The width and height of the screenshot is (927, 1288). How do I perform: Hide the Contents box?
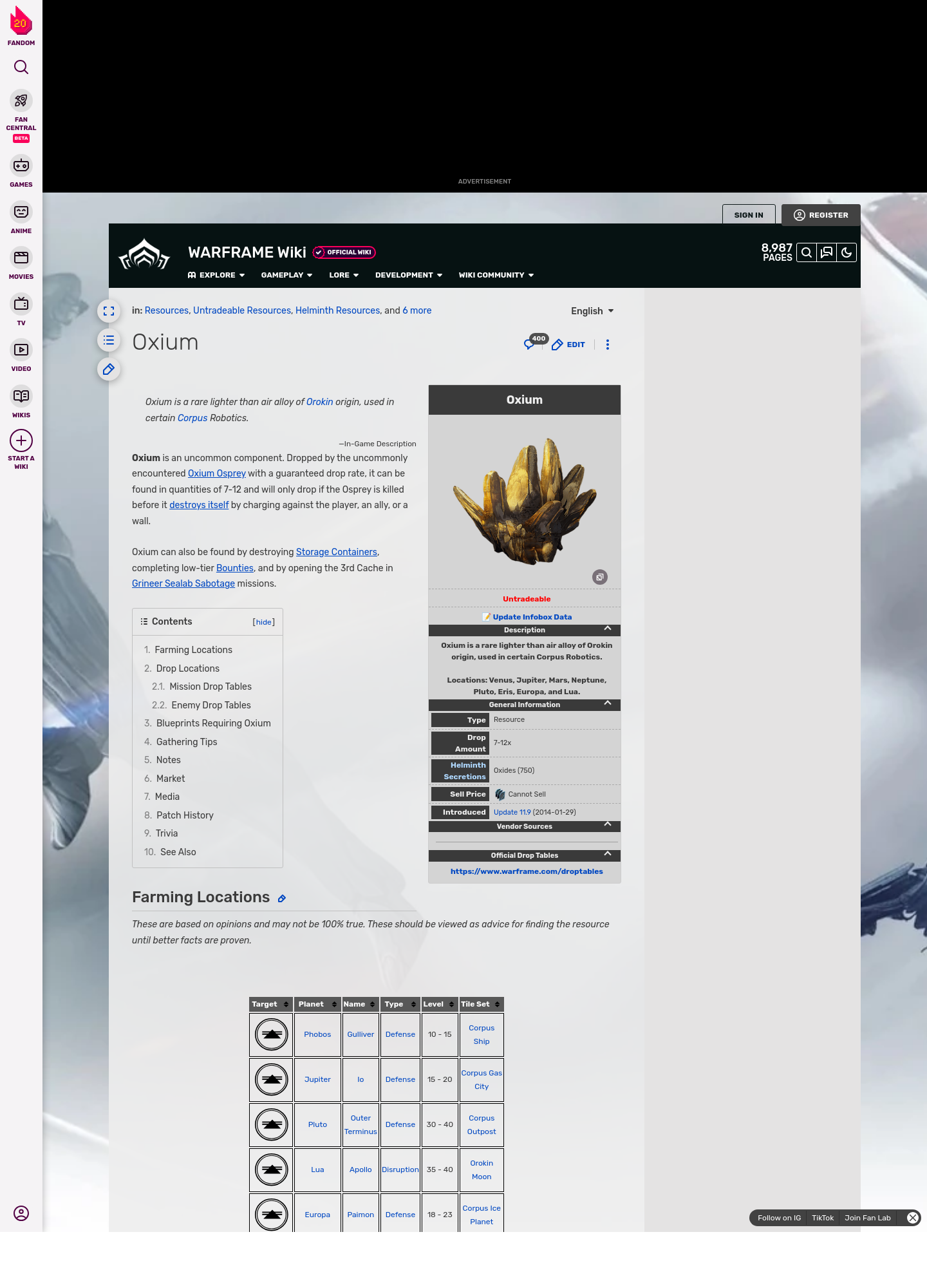pos(264,622)
